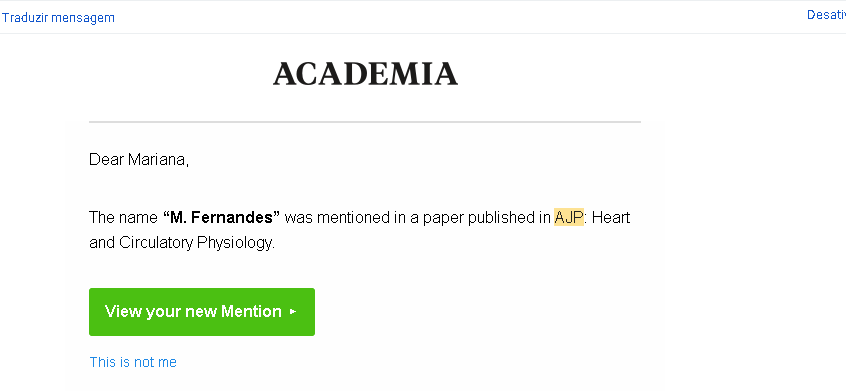Click the Dear Mariana greeting line
This screenshot has height=391, width=846.
tap(139, 160)
